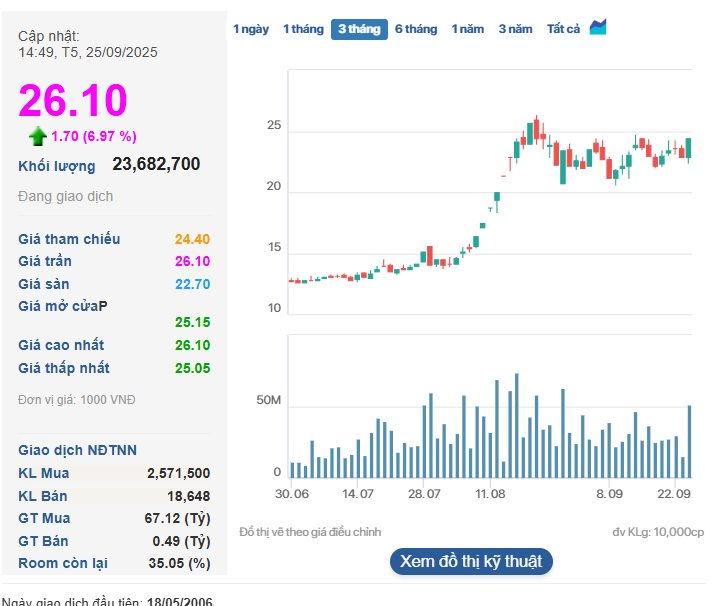Click the "KL Mua" value 2,571,500
714x606 pixels.
tap(178, 473)
